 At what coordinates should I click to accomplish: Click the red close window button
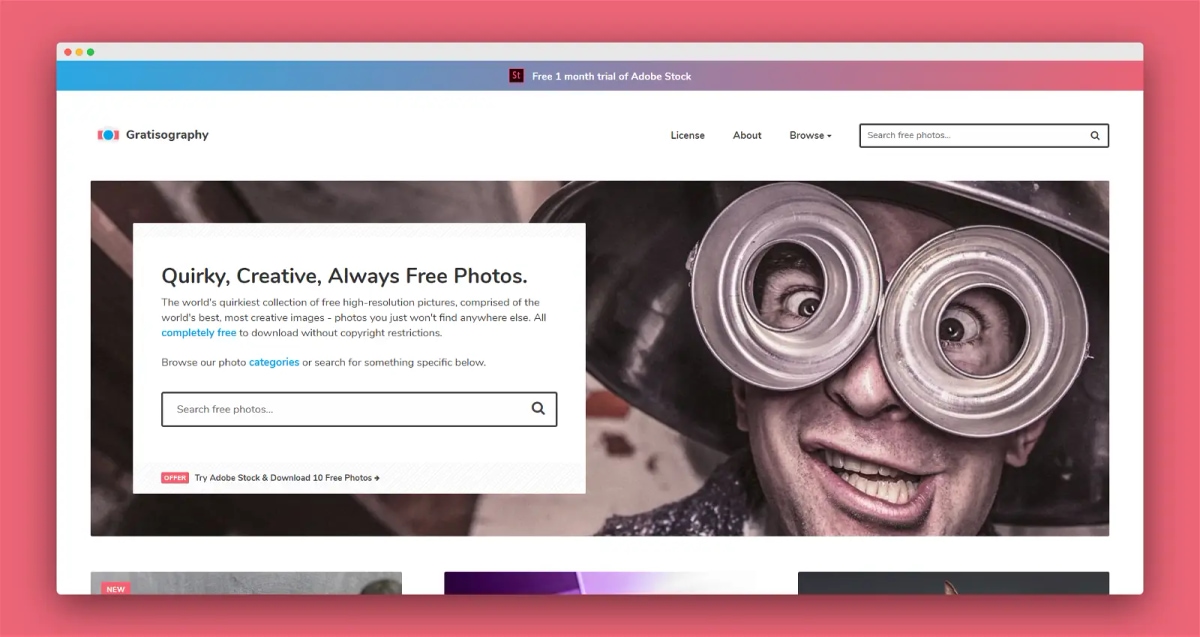(x=68, y=52)
